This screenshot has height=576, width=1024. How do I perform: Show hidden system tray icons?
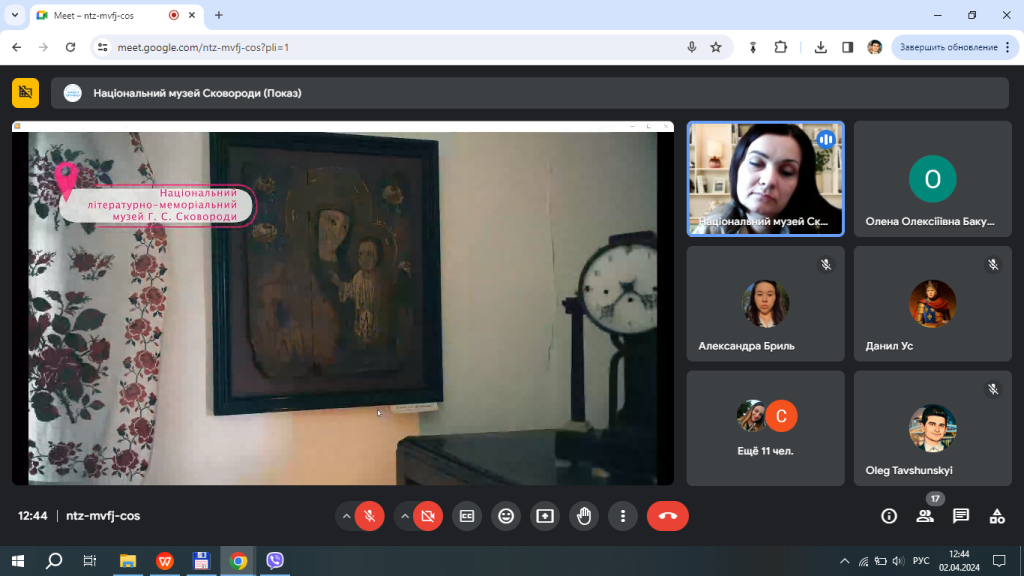pyautogui.click(x=844, y=561)
